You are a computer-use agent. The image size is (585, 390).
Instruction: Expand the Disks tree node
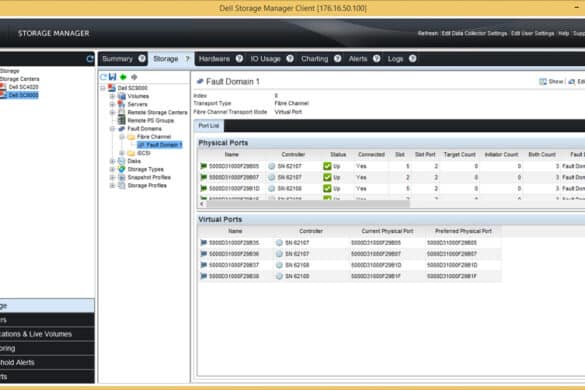112,161
